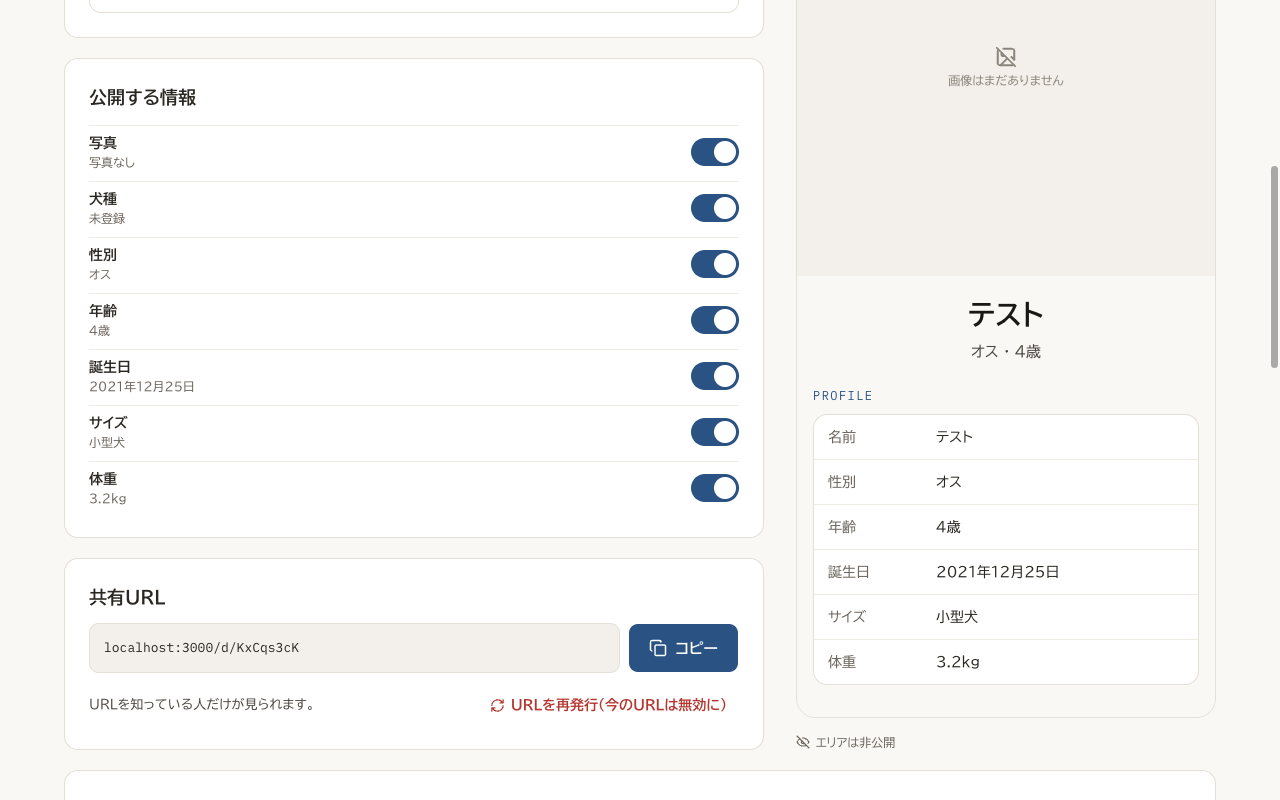Viewport: 1280px width, 800px height.
Task: Click the copy icon in the コピー button
Action: [658, 648]
